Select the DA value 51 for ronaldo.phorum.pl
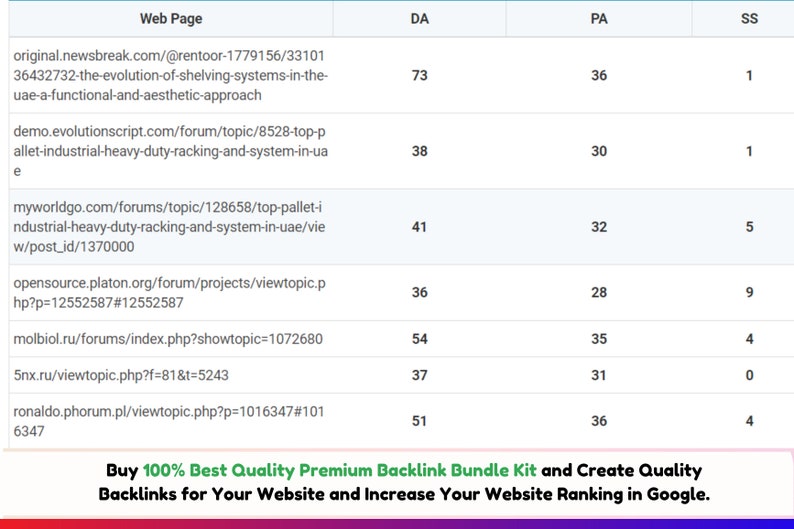This screenshot has width=794, height=529. click(419, 421)
